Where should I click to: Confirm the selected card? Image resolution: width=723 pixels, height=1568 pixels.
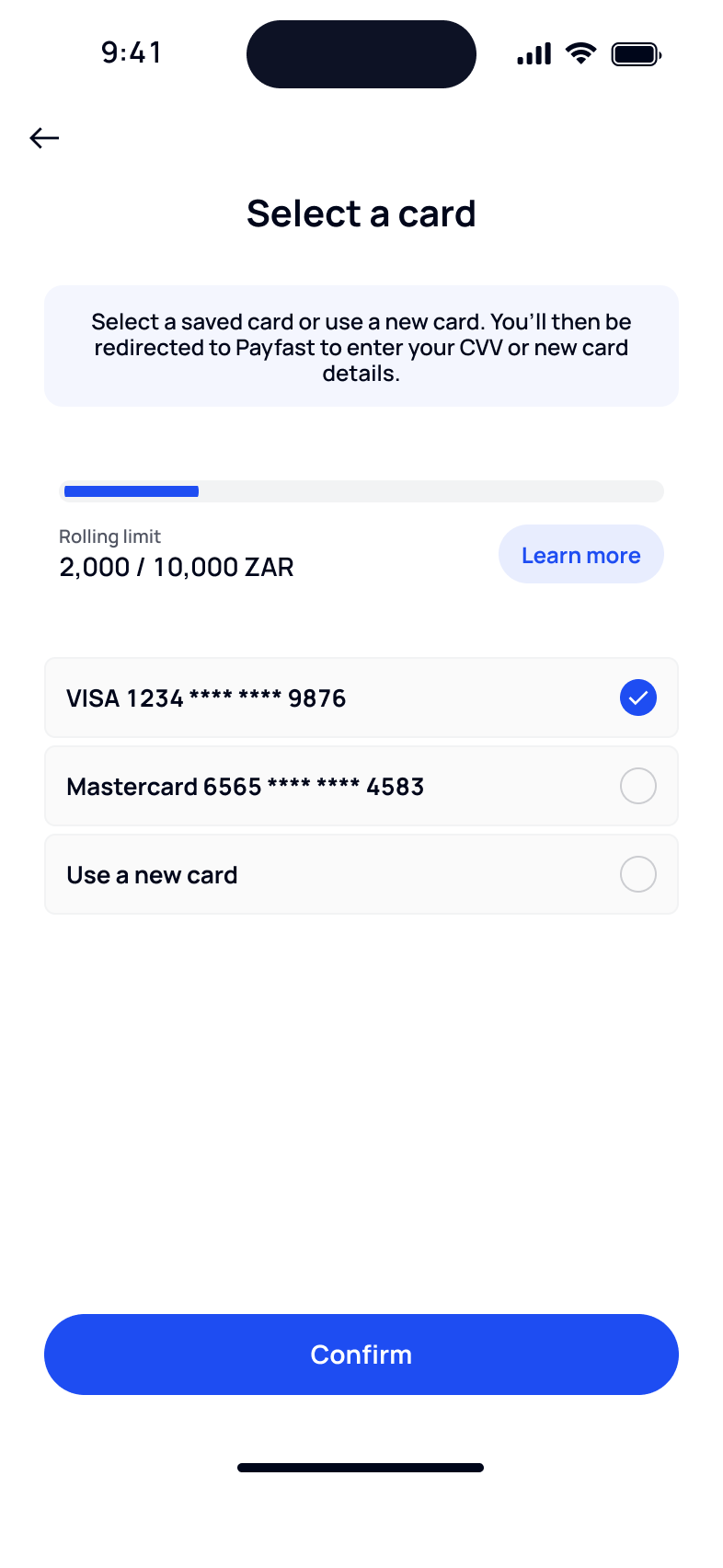361,1354
